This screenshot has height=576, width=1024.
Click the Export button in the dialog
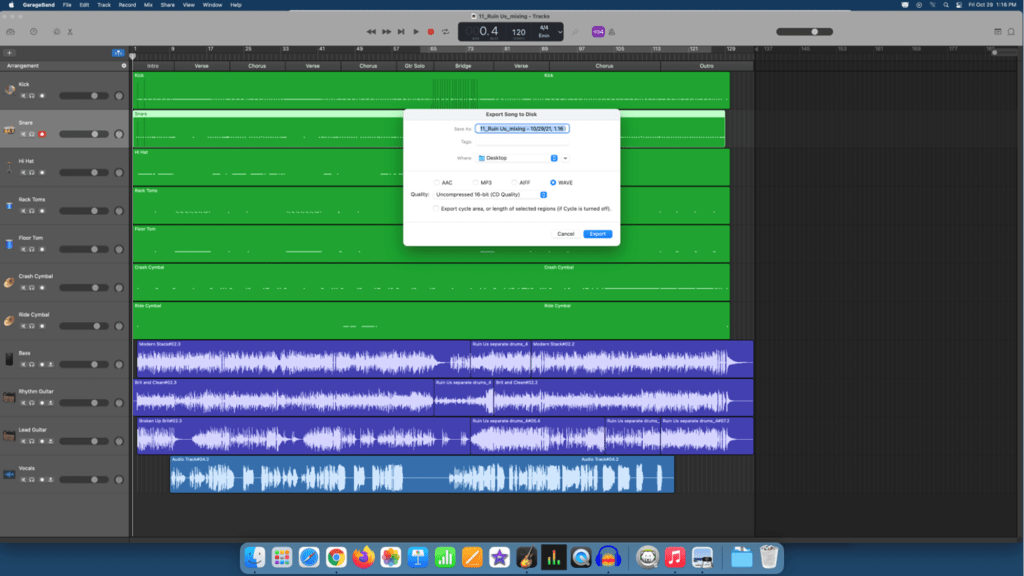tap(599, 233)
